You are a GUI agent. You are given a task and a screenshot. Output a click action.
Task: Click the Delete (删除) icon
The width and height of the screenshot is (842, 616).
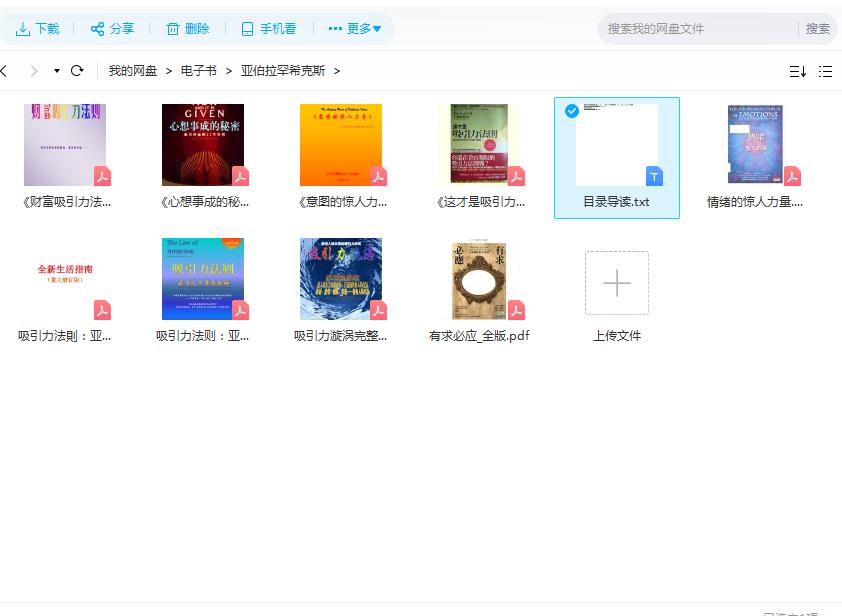point(170,29)
